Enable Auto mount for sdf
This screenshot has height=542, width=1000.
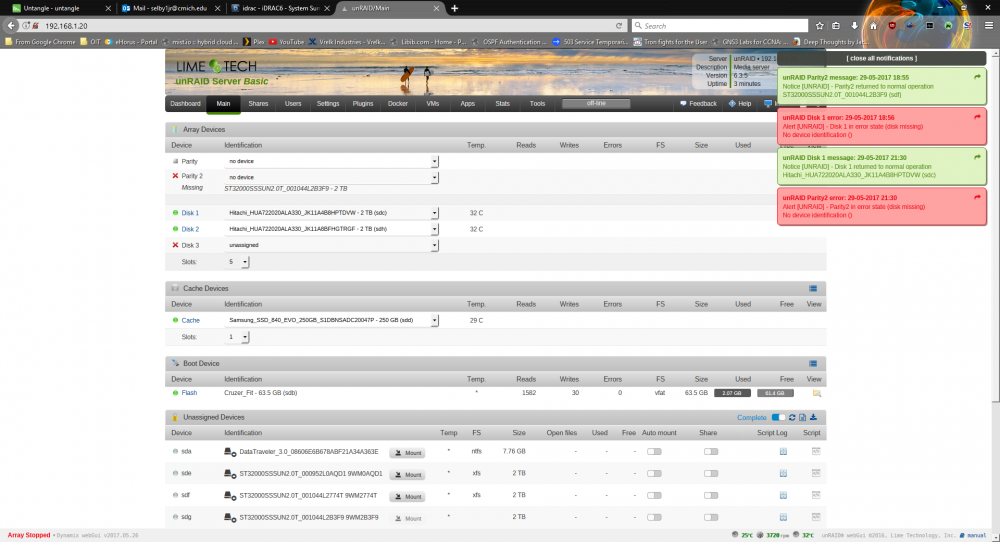pyautogui.click(x=654, y=495)
